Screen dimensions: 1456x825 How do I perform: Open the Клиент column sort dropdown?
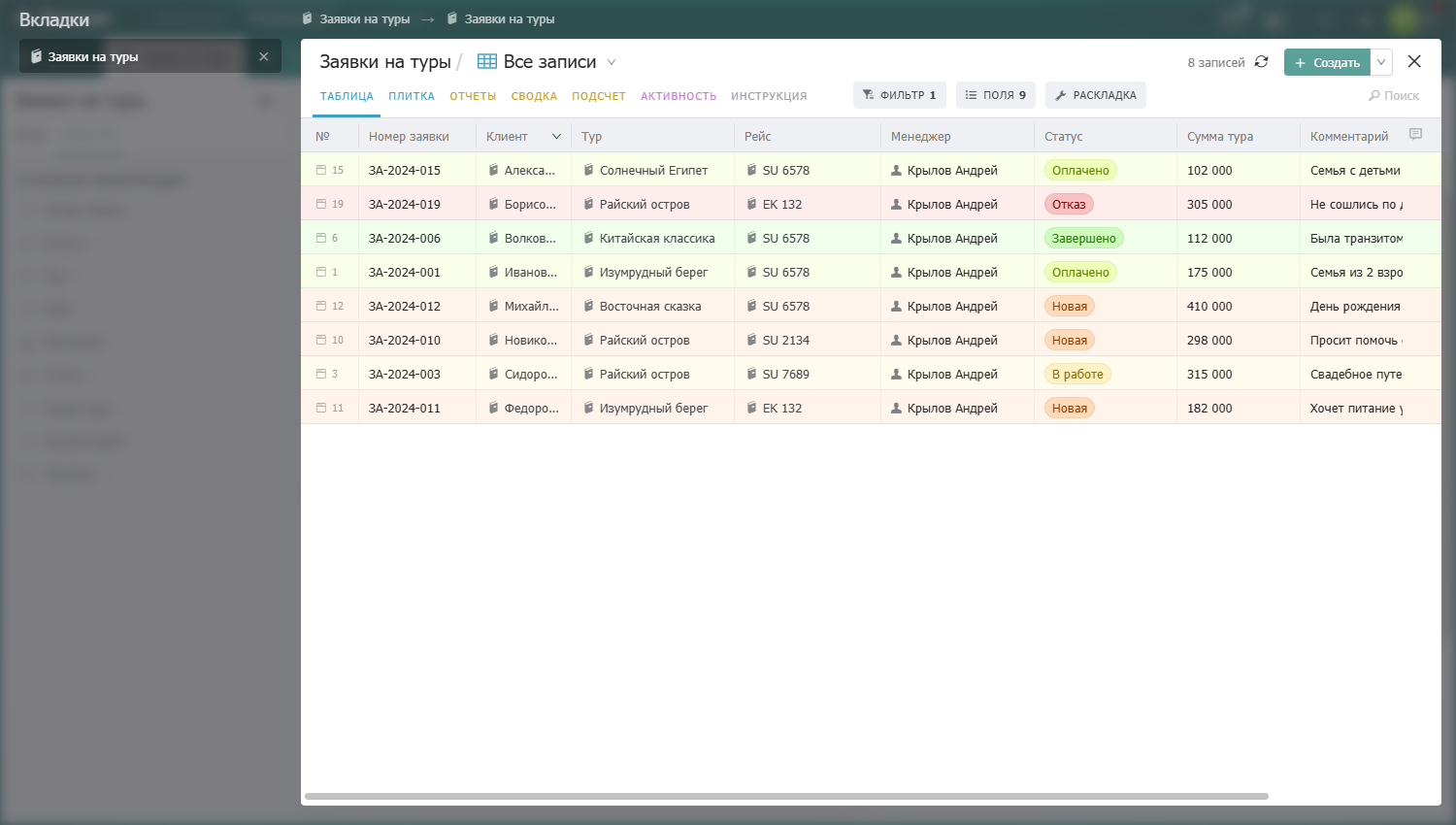[x=556, y=137]
